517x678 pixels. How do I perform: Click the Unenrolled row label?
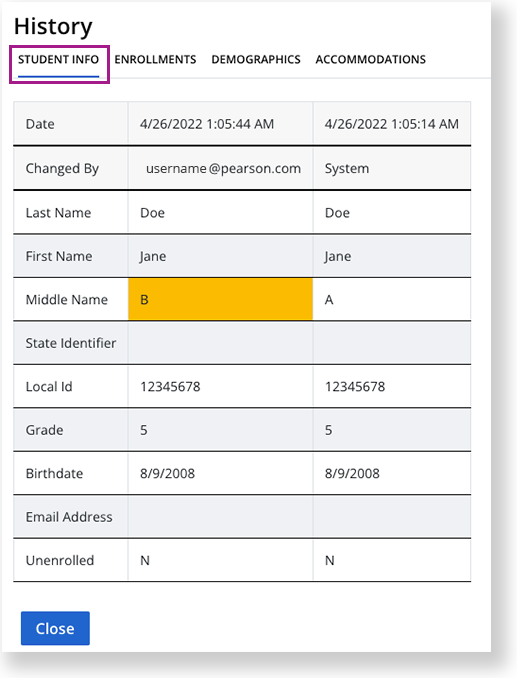click(60, 560)
